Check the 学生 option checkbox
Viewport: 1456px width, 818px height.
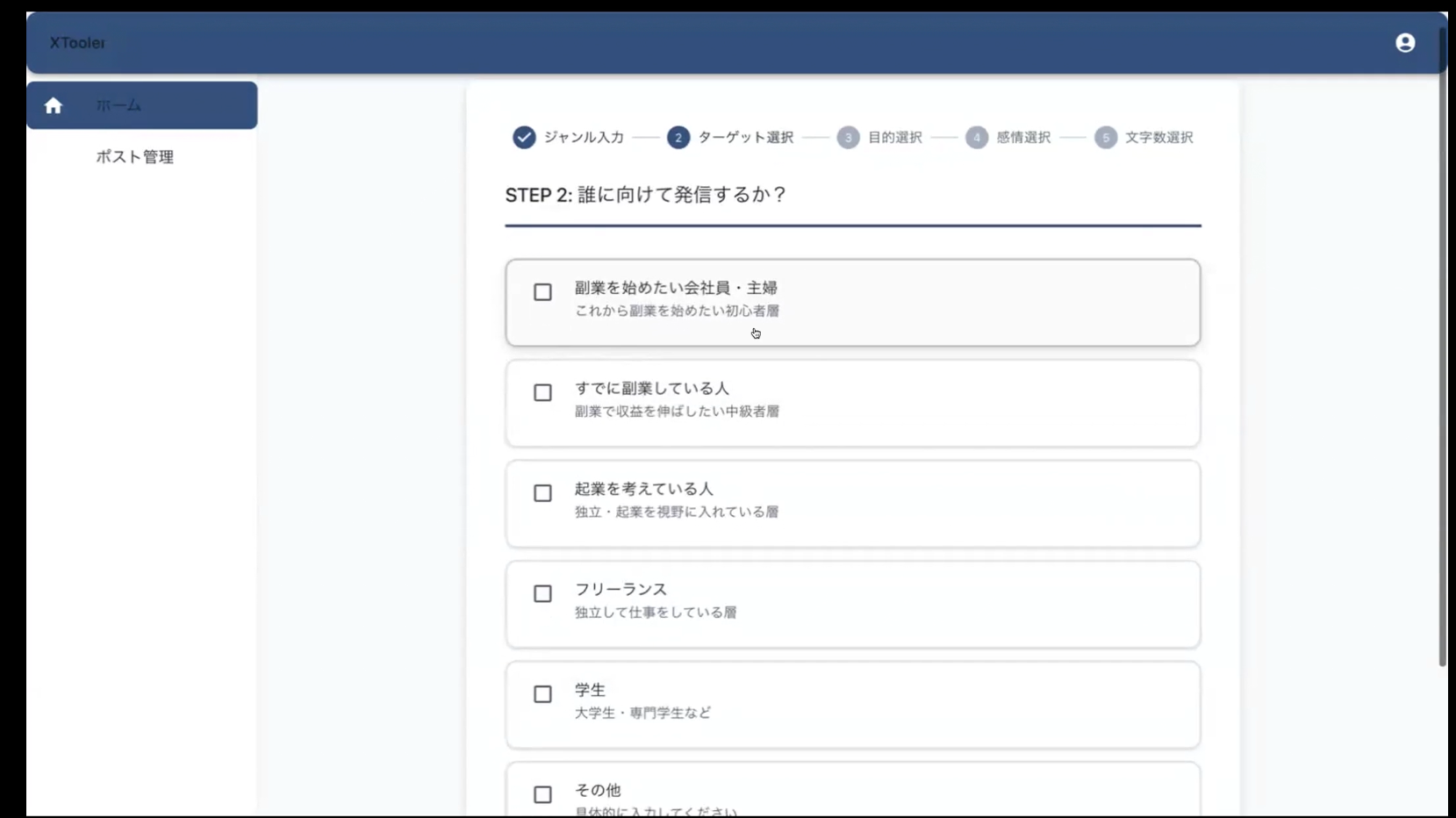542,694
